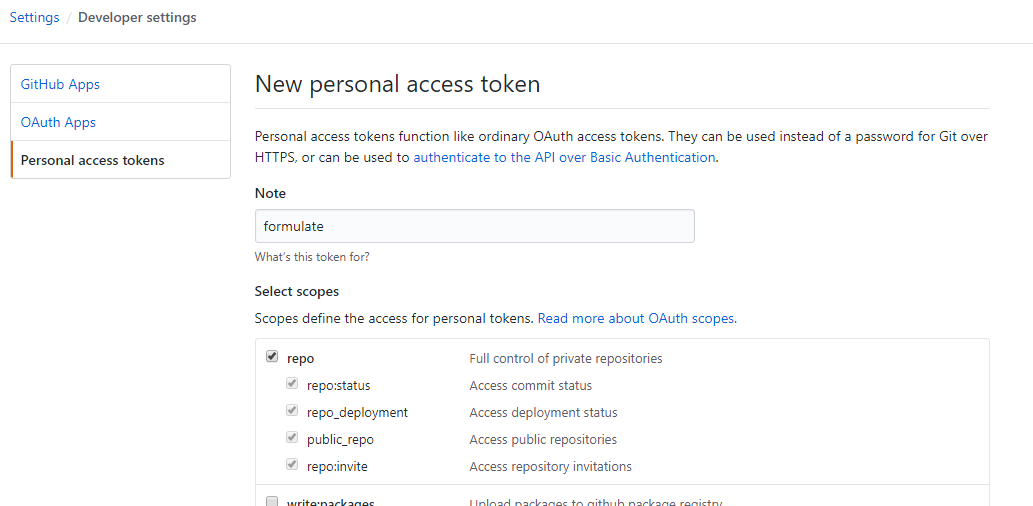
Task: Open GitHub Apps in the sidebar
Action: [x=60, y=85]
